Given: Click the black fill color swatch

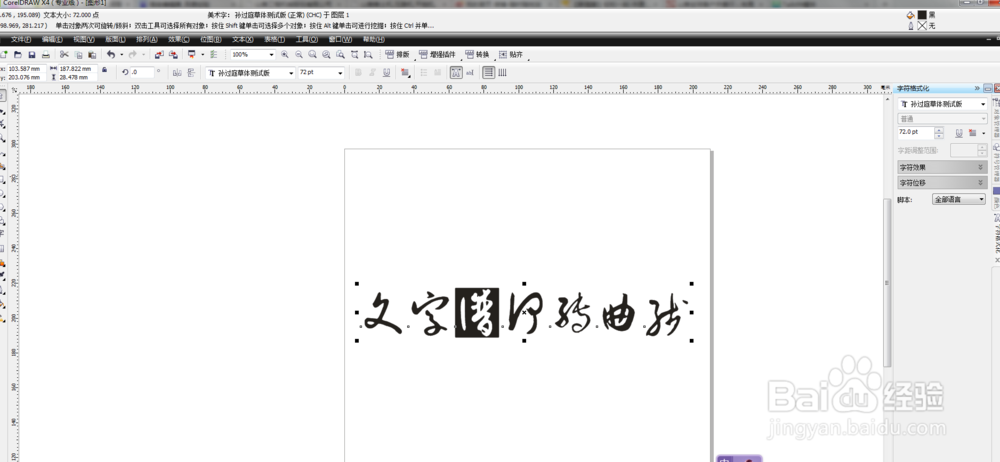Looking at the screenshot, I should point(922,14).
